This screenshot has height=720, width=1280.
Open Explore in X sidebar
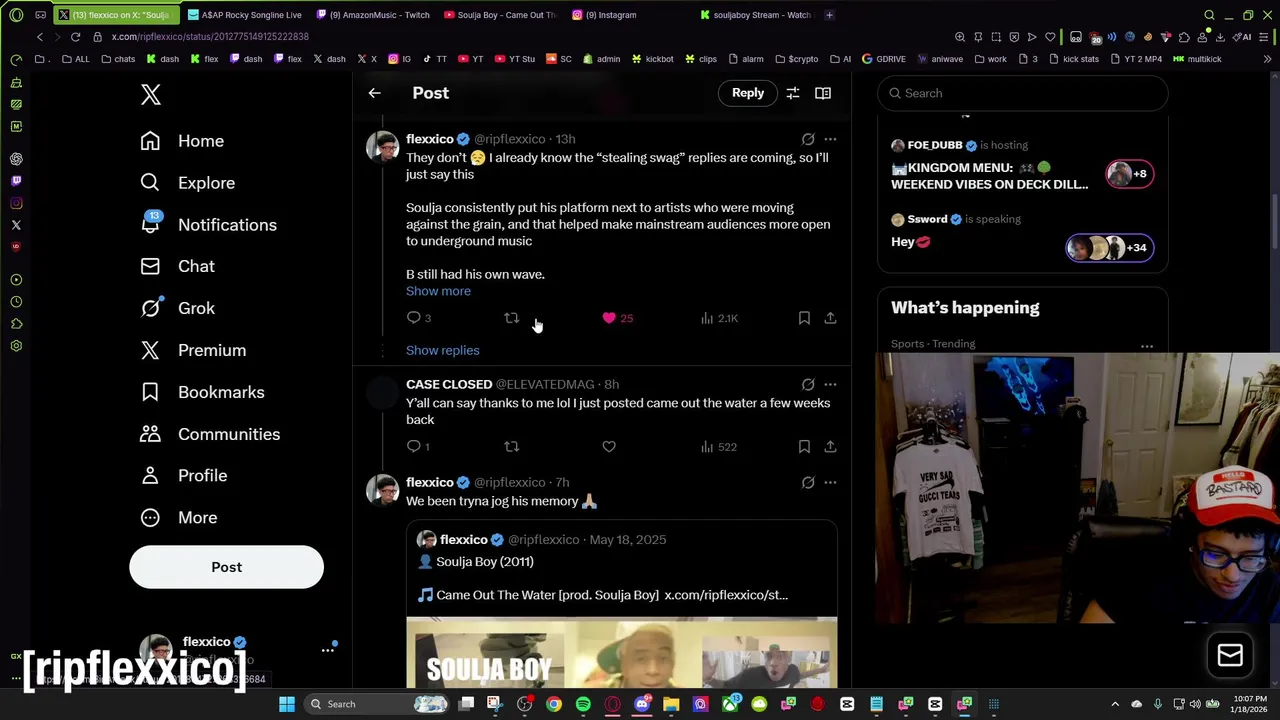click(188, 183)
